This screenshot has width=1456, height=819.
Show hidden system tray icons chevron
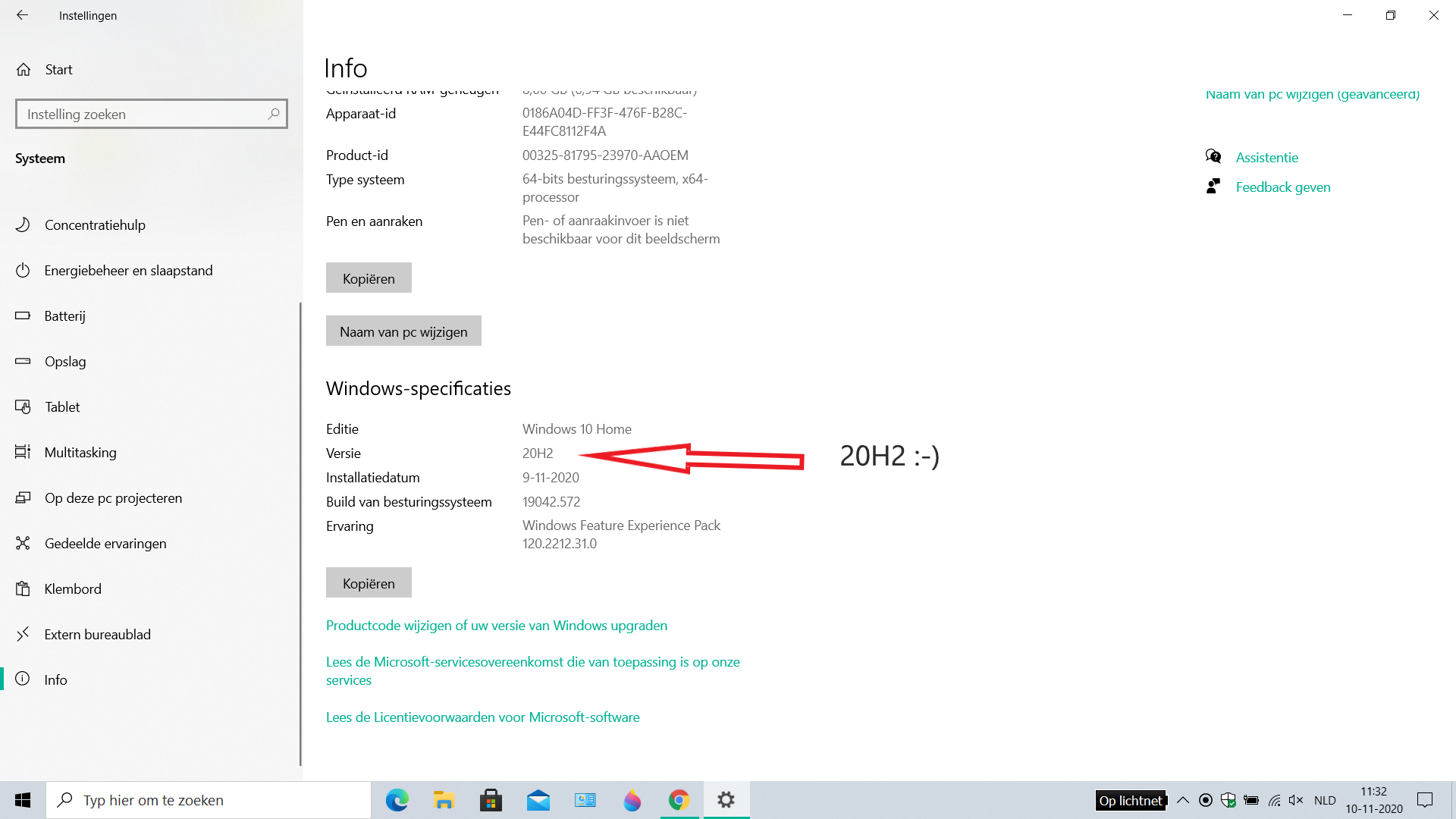pyautogui.click(x=1182, y=800)
